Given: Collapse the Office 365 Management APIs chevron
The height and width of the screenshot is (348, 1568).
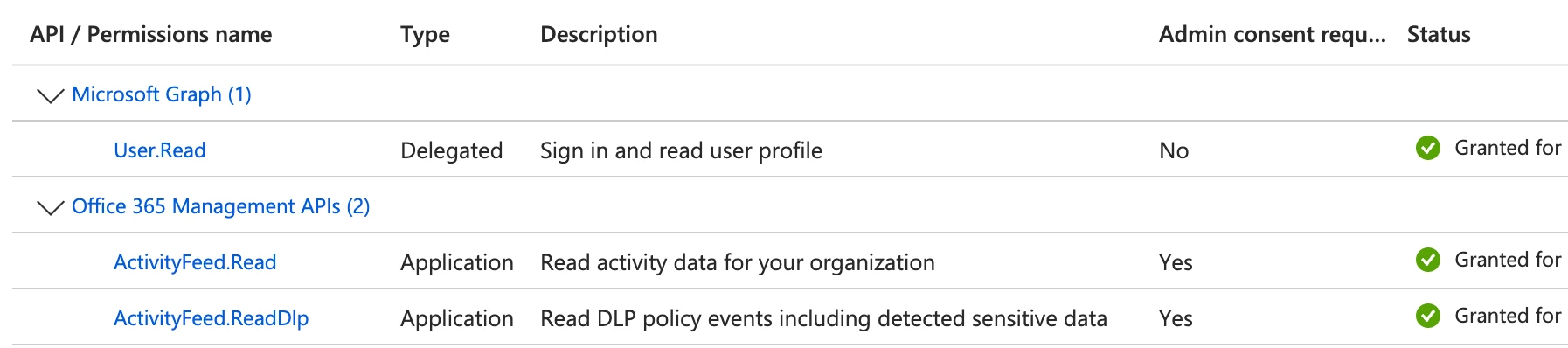Looking at the screenshot, I should click(51, 207).
